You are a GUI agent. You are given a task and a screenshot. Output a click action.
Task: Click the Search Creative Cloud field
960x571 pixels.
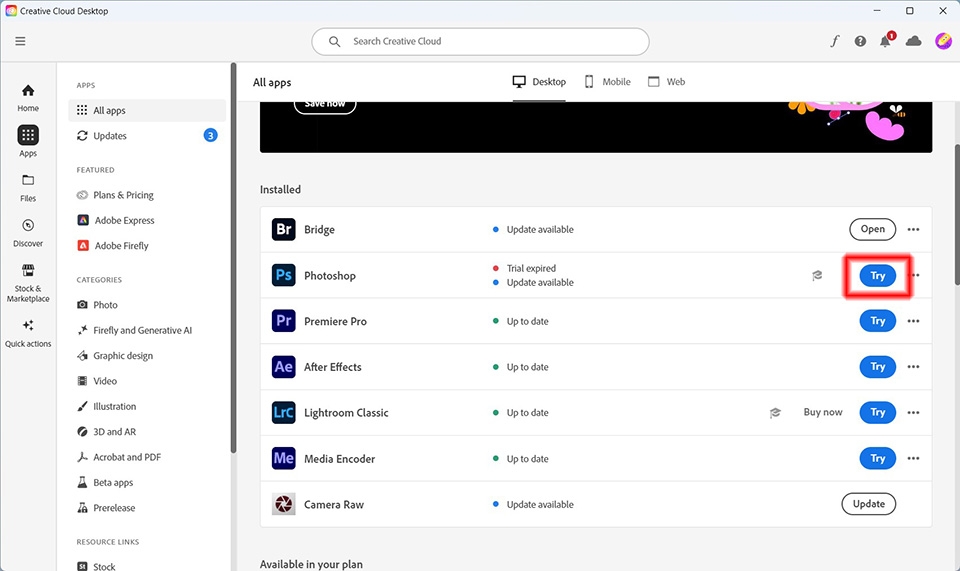480,41
